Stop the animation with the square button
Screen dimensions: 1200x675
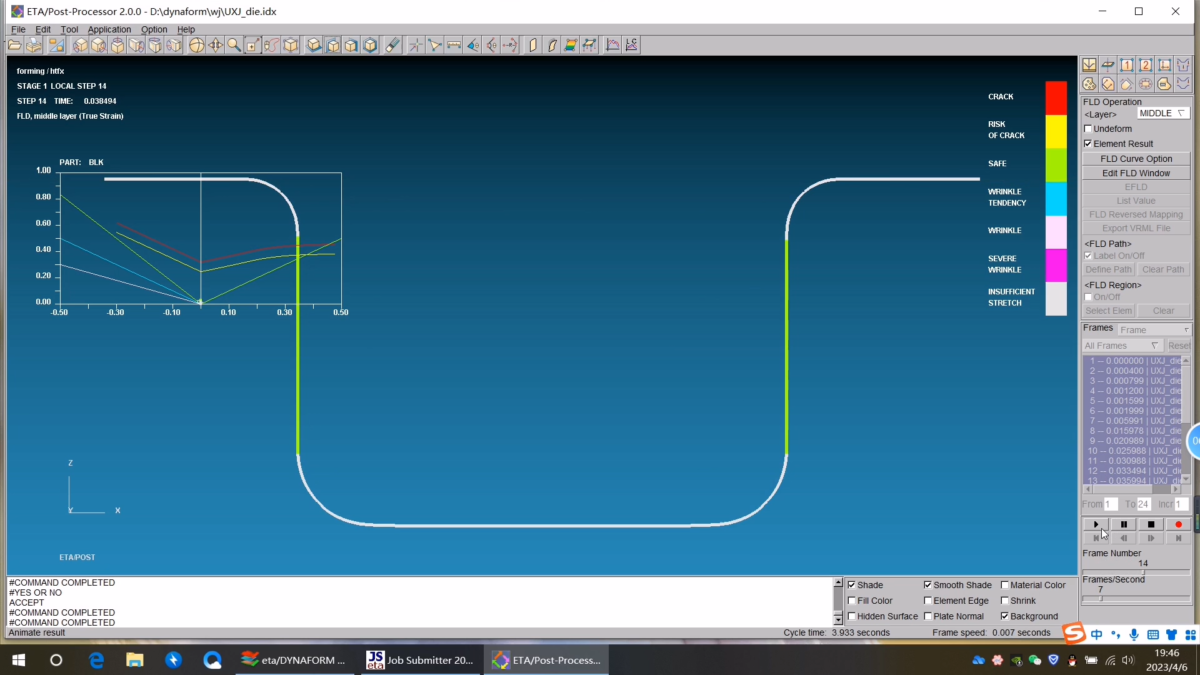[1151, 524]
